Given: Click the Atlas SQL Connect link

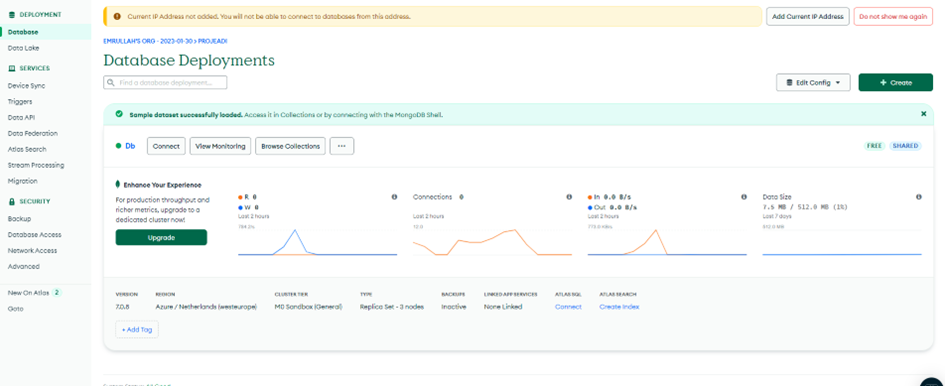Looking at the screenshot, I should pyautogui.click(x=568, y=307).
